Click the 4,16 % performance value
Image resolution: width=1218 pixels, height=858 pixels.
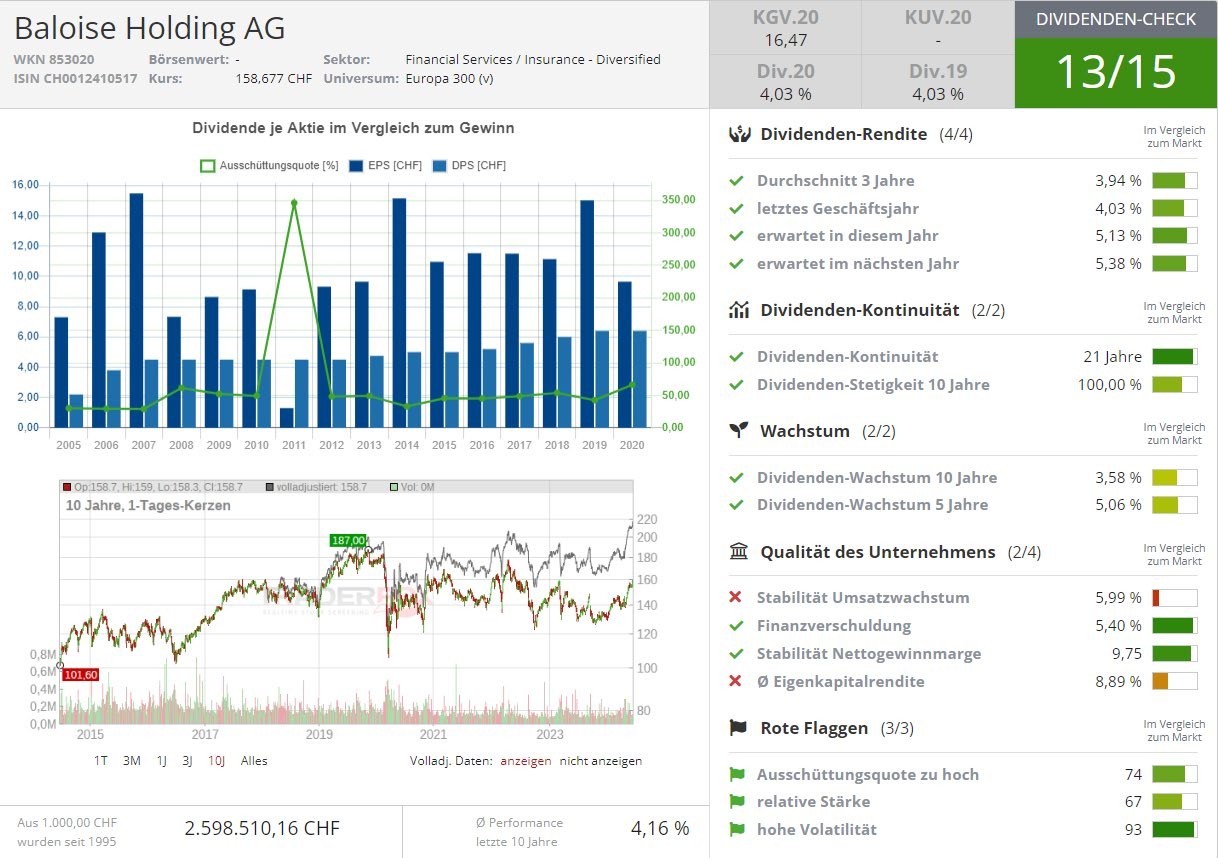(x=660, y=828)
